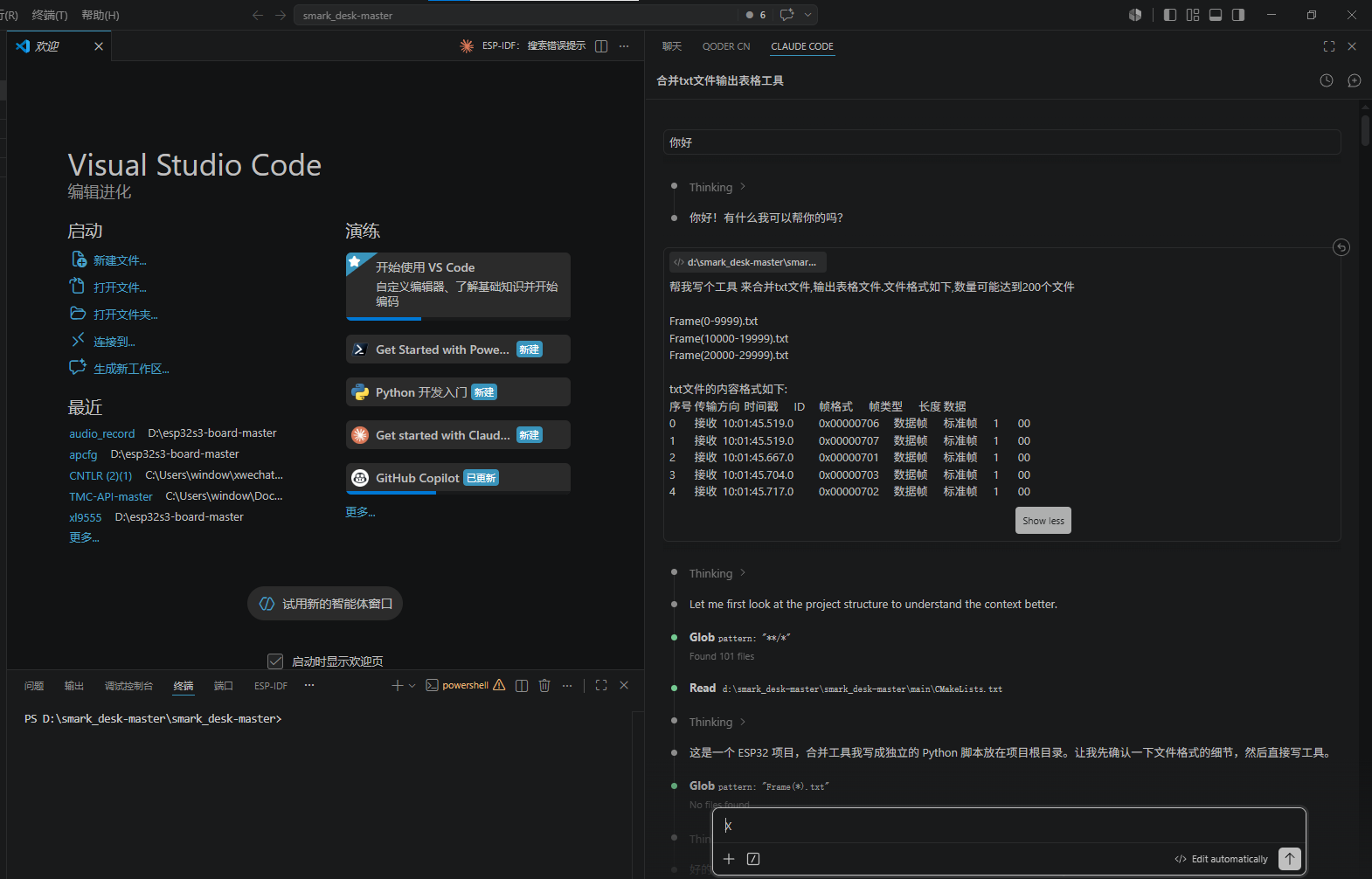Open Claude Code session history clock
This screenshot has width=1372, height=879.
pyautogui.click(x=1327, y=80)
